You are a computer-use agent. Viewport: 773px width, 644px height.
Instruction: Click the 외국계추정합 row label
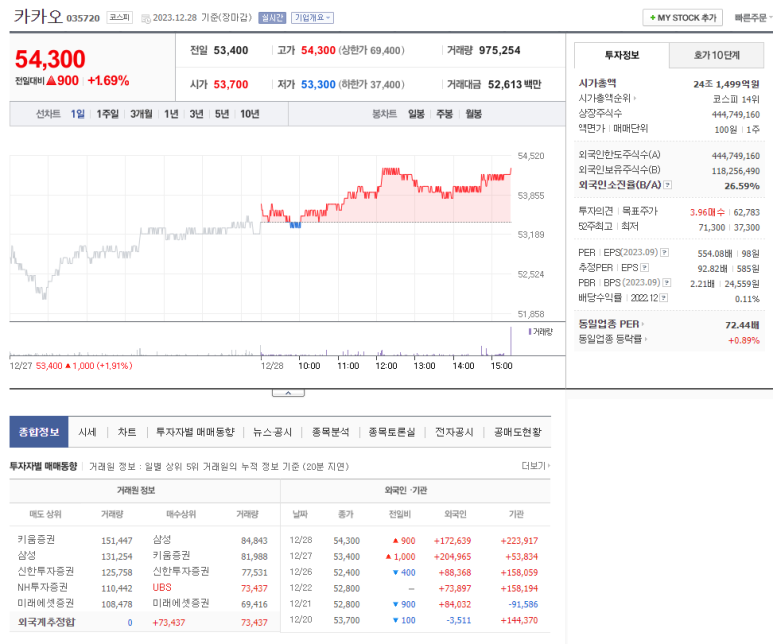pyautogui.click(x=46, y=622)
